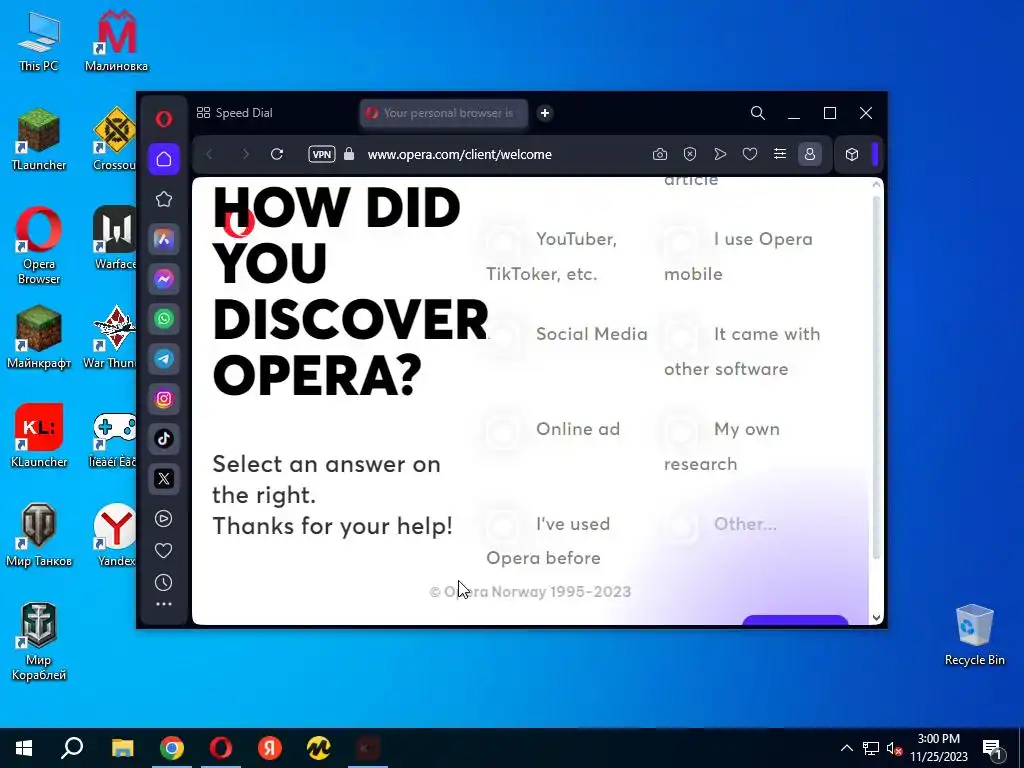Add page to bookmarks heart icon

750,154
